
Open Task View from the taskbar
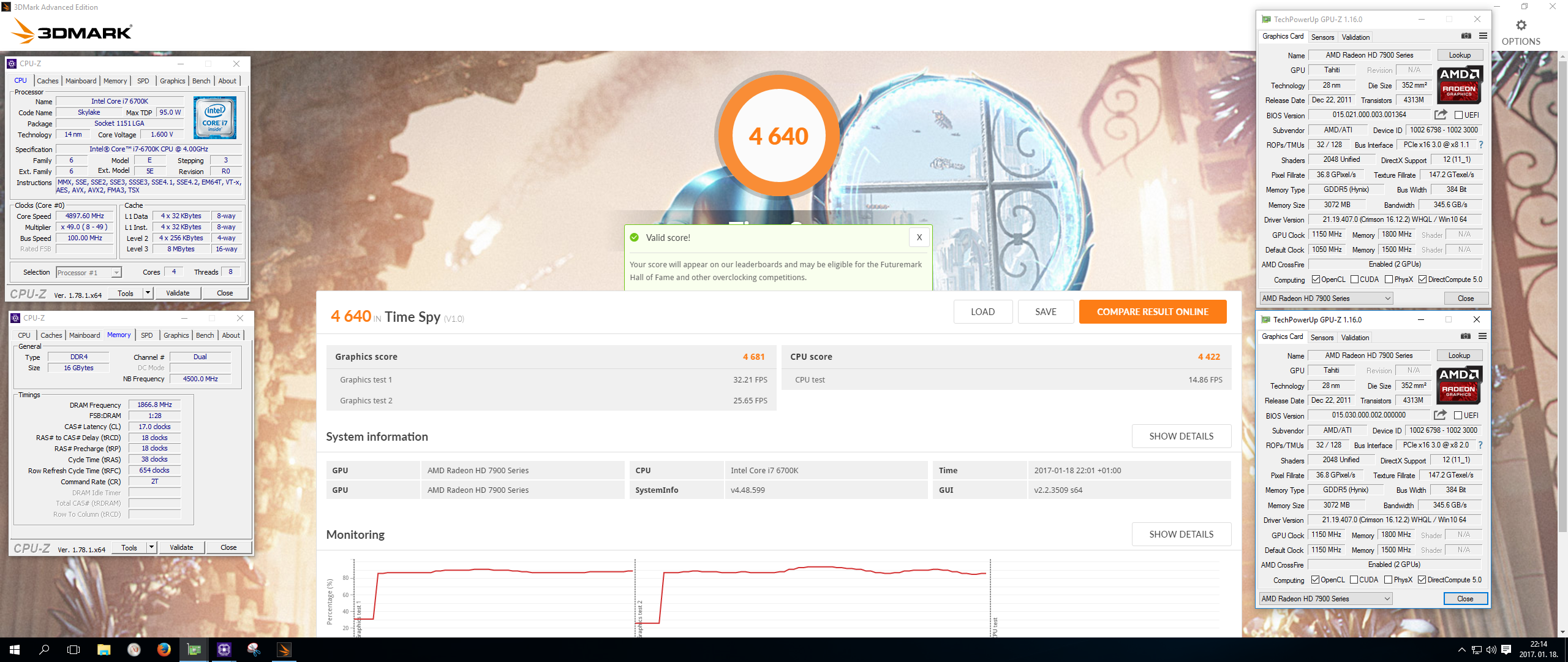(x=73, y=650)
